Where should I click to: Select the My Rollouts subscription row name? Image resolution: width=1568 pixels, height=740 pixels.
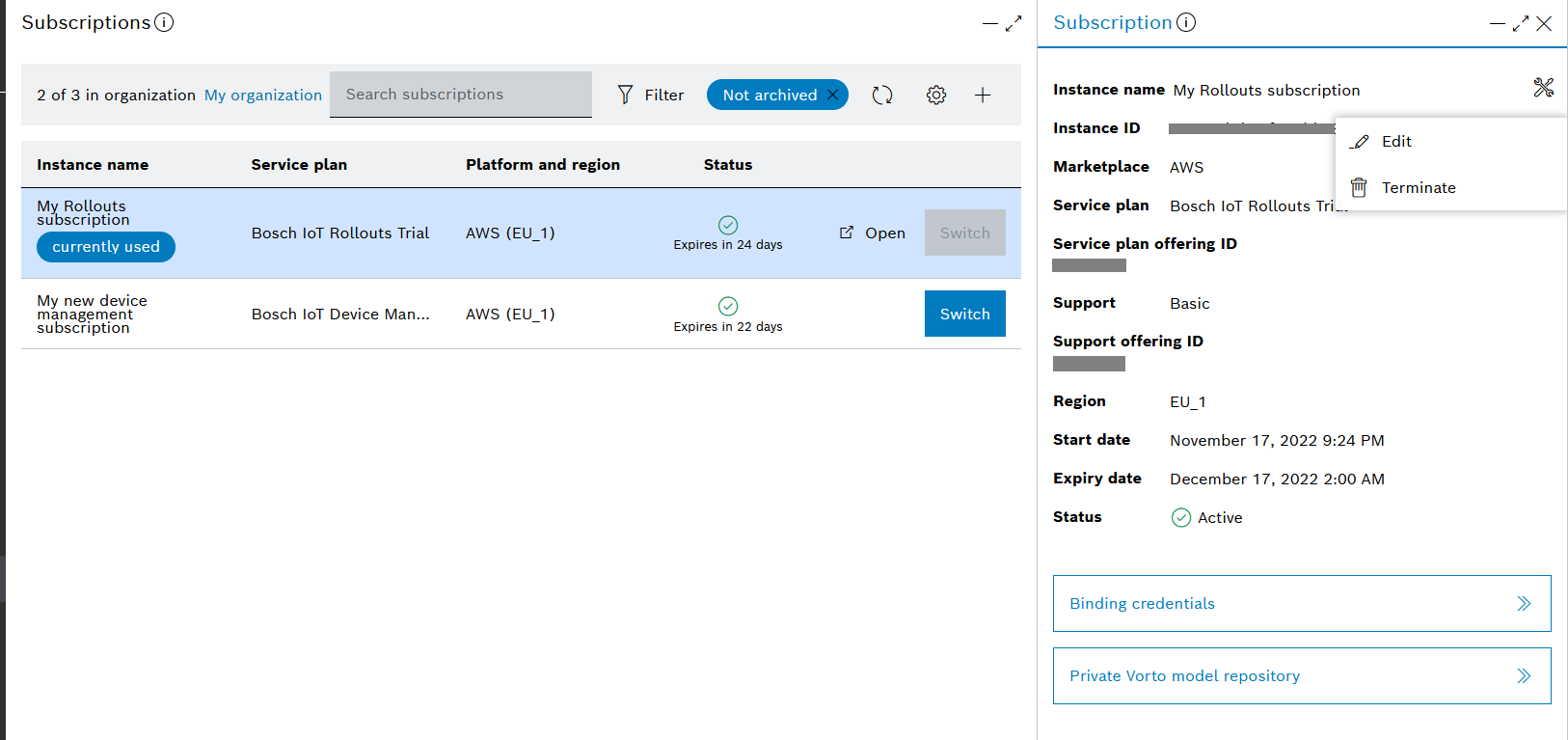pos(83,212)
